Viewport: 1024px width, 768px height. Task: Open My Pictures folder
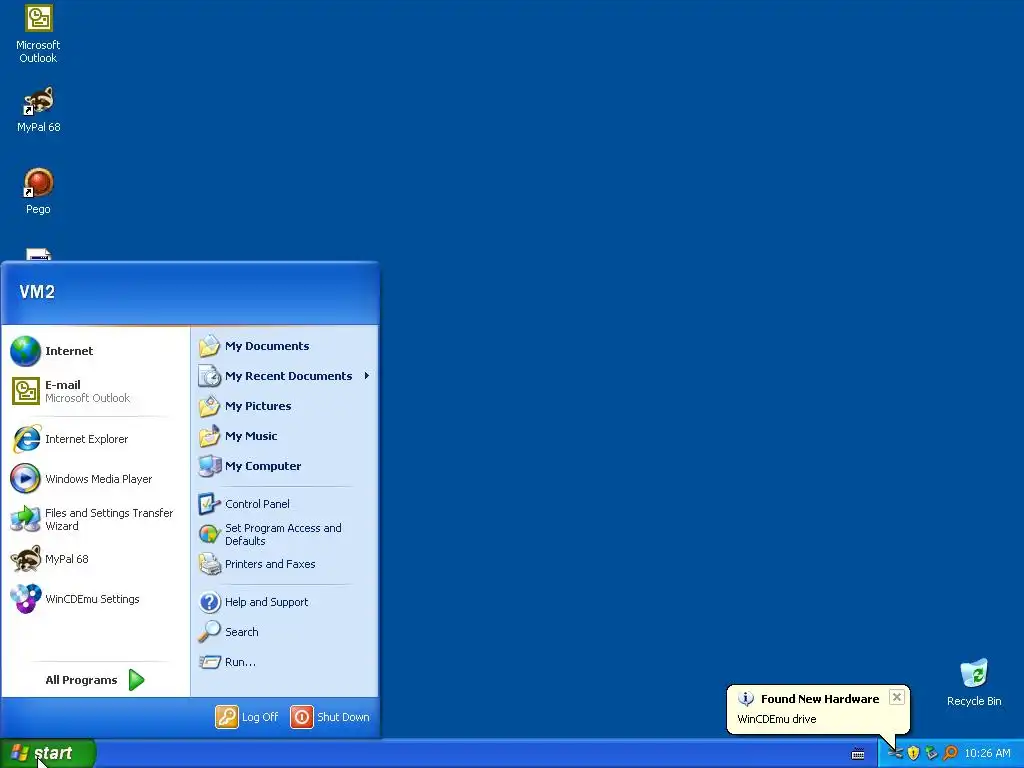click(285, 406)
